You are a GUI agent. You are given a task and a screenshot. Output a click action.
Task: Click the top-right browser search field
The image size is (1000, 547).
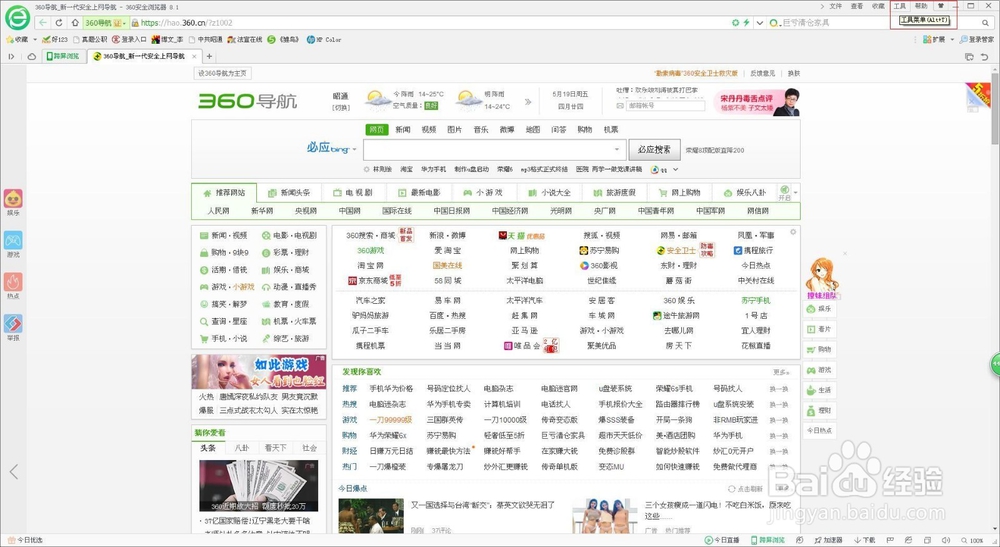[x=880, y=22]
